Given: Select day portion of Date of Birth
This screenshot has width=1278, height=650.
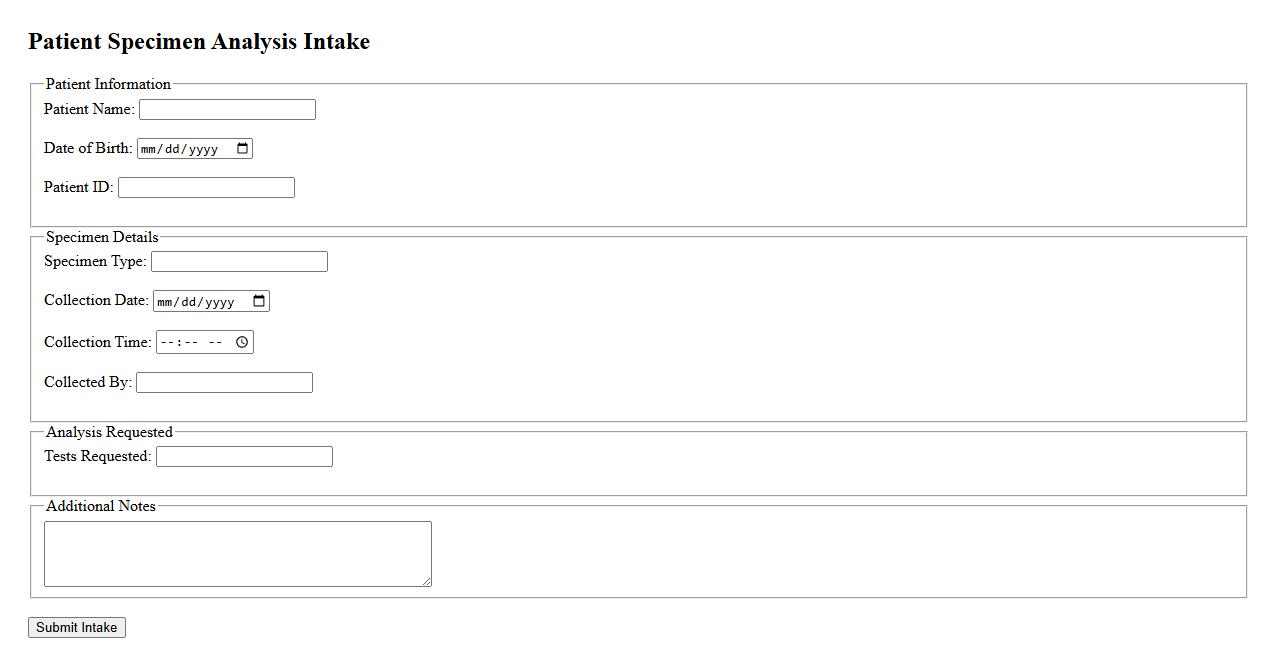Looking at the screenshot, I should click(175, 150).
